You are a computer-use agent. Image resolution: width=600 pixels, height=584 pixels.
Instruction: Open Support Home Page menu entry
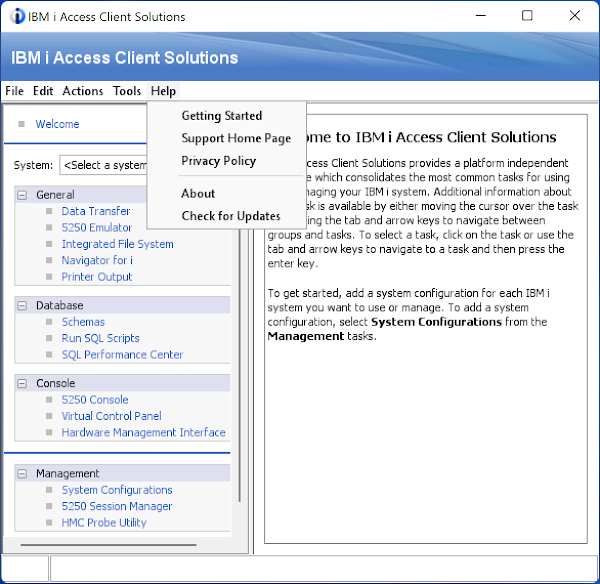pyautogui.click(x=236, y=138)
